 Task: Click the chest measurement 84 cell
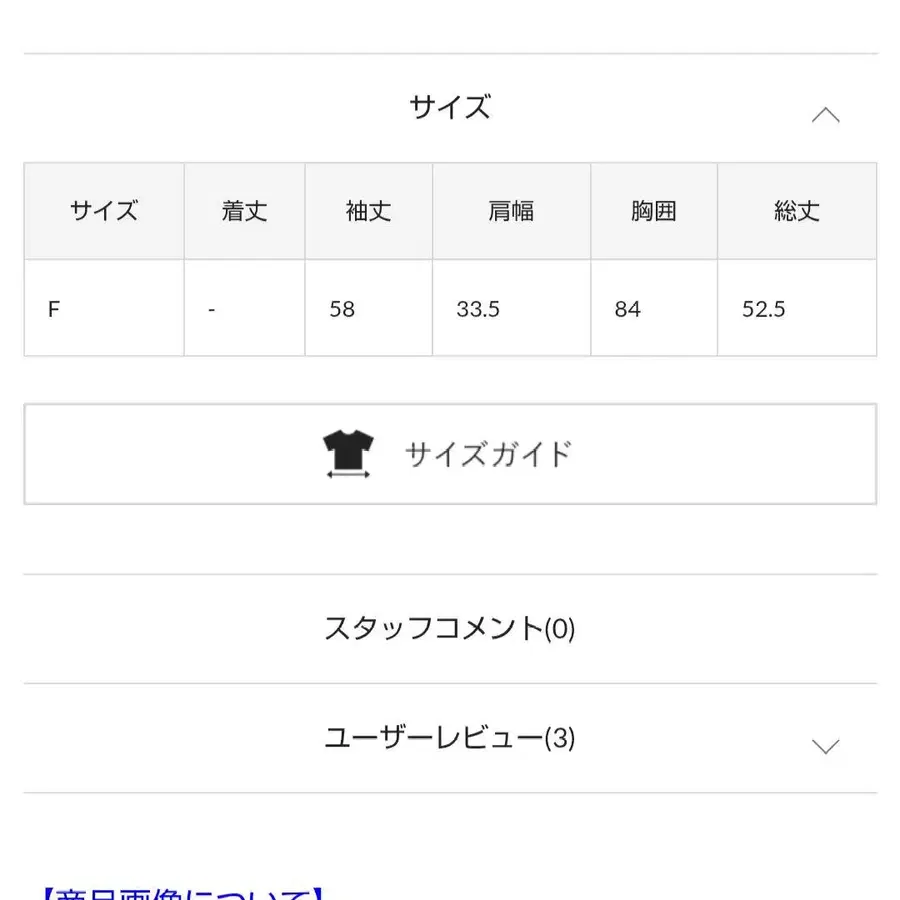click(x=627, y=309)
